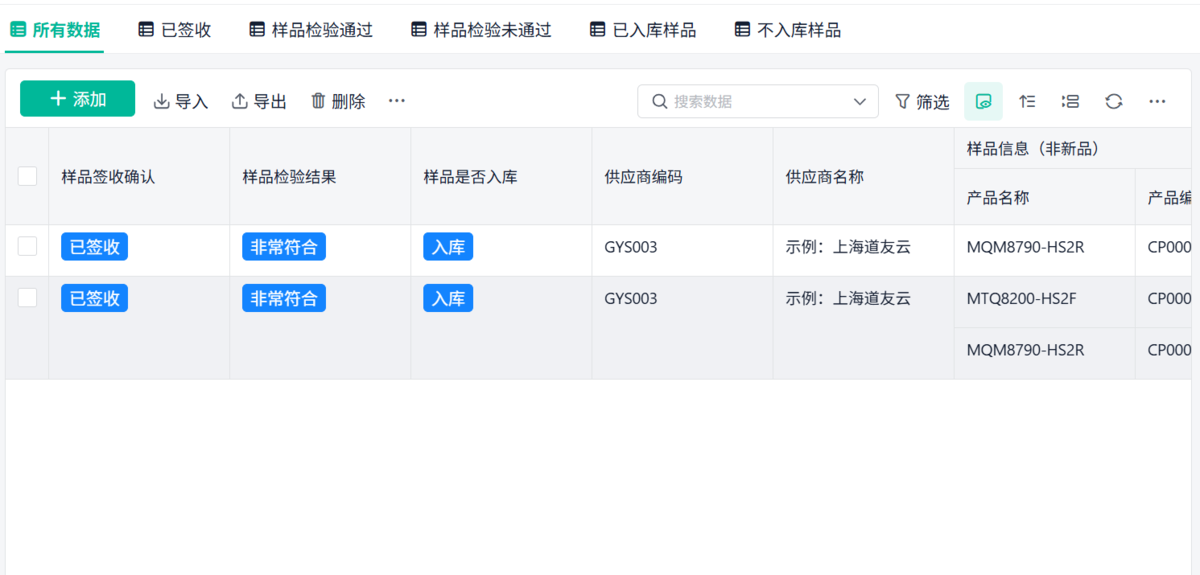Click the sort icon with up arrow
The image size is (1200, 575).
pos(1027,101)
